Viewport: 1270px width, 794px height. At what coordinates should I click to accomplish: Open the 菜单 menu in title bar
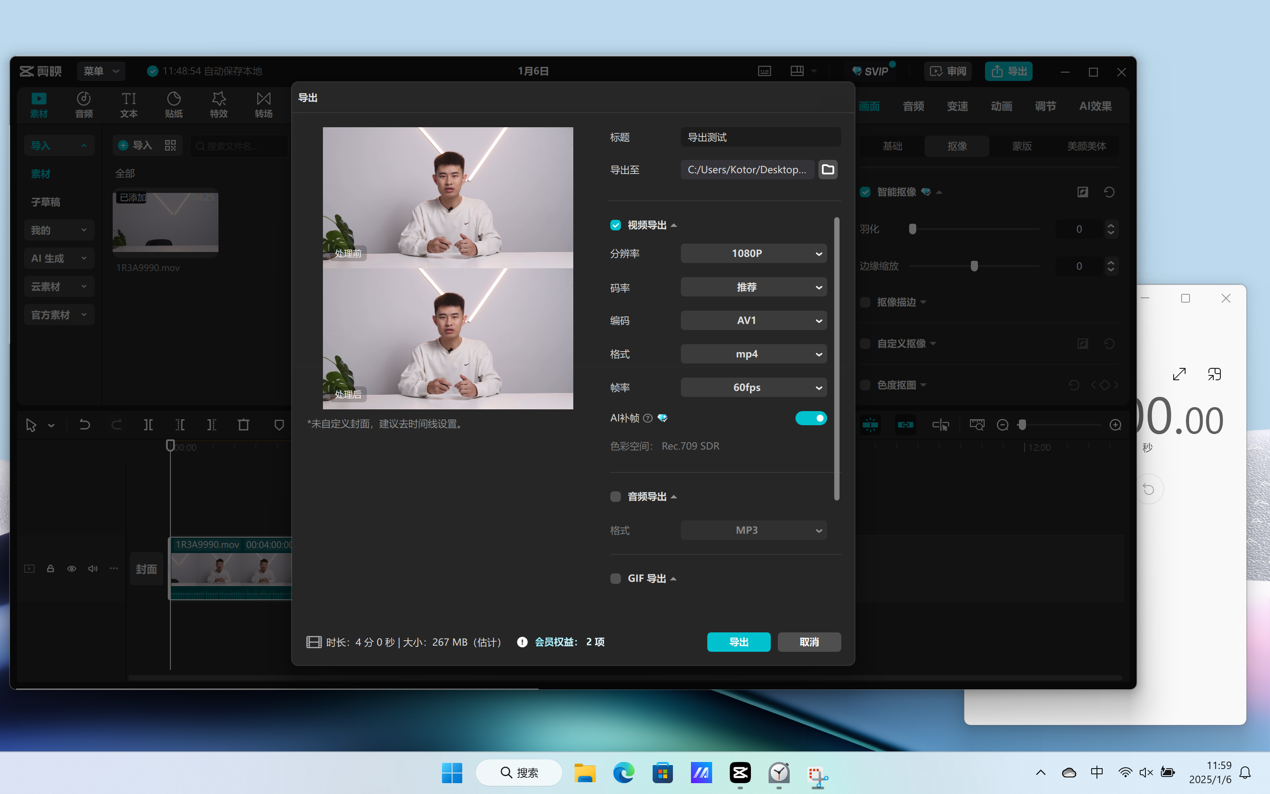pyautogui.click(x=100, y=71)
